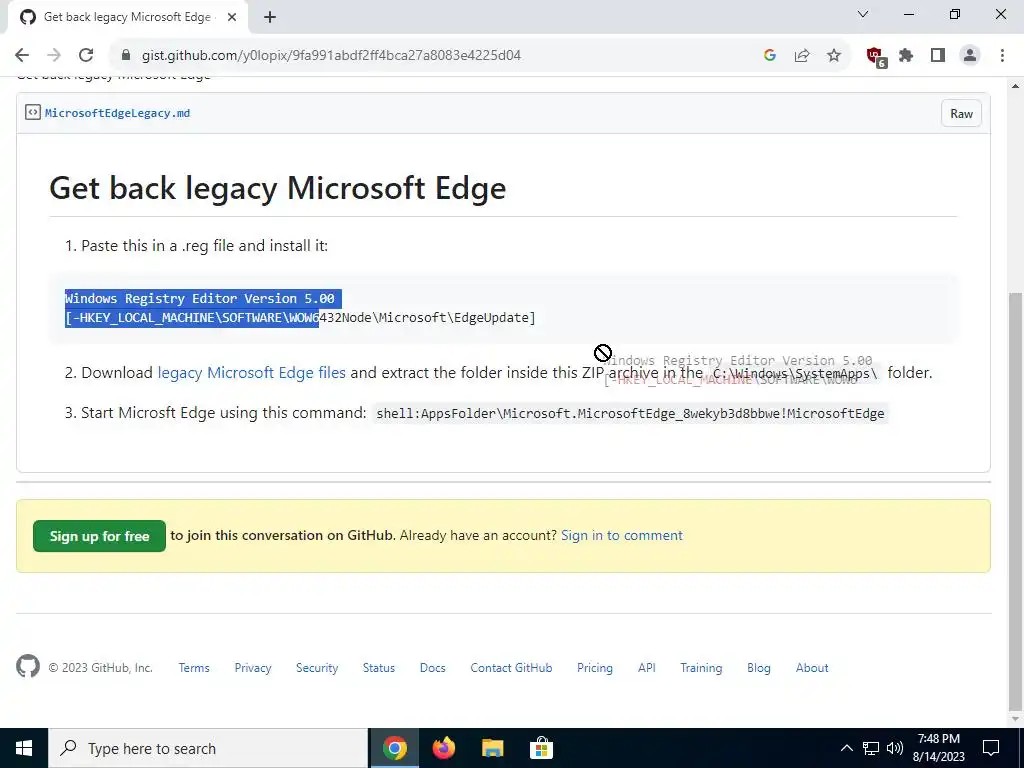Screen dimensions: 1024x768
Task: Open the uBlock Origin extension
Action: coord(875,56)
